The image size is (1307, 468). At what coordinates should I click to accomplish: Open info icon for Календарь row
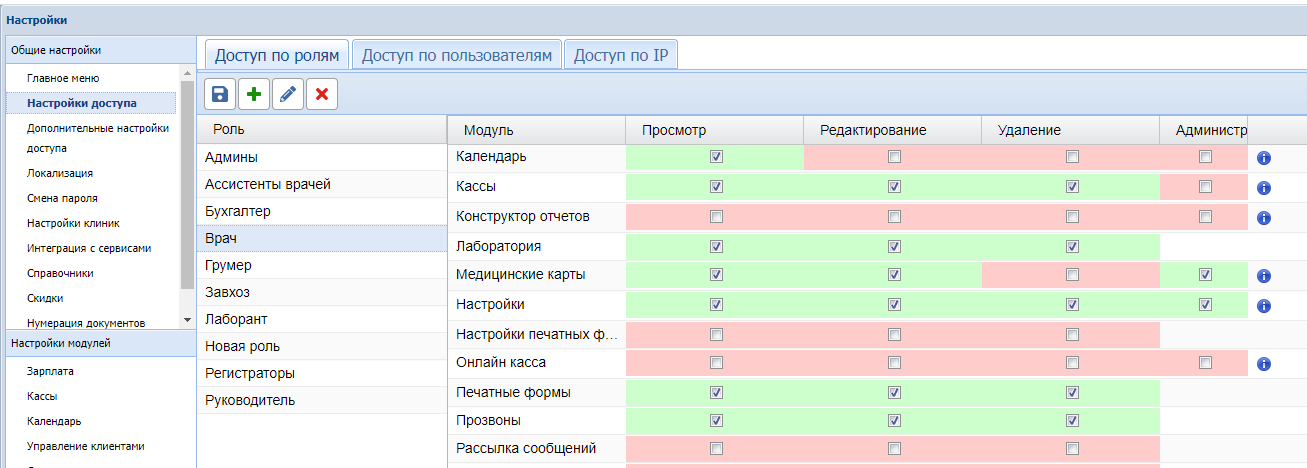(x=1263, y=158)
